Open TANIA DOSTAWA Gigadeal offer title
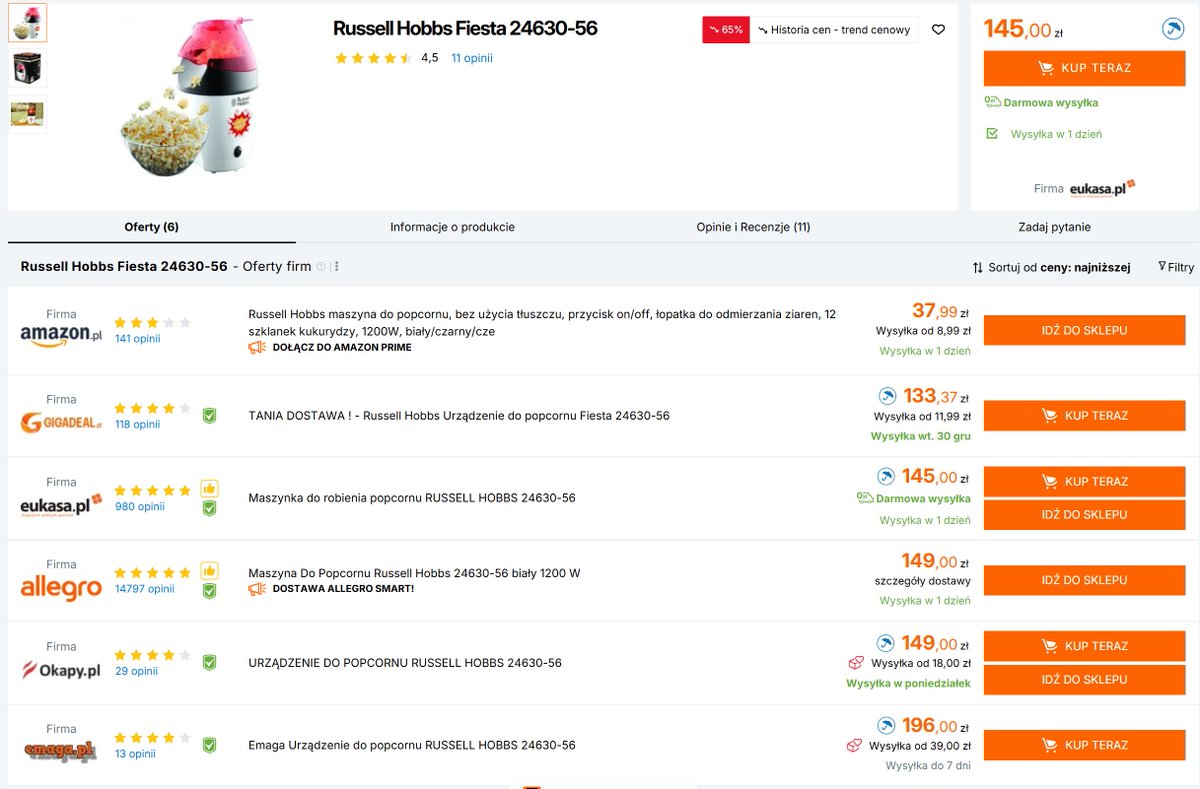The image size is (1200, 789). (459, 415)
